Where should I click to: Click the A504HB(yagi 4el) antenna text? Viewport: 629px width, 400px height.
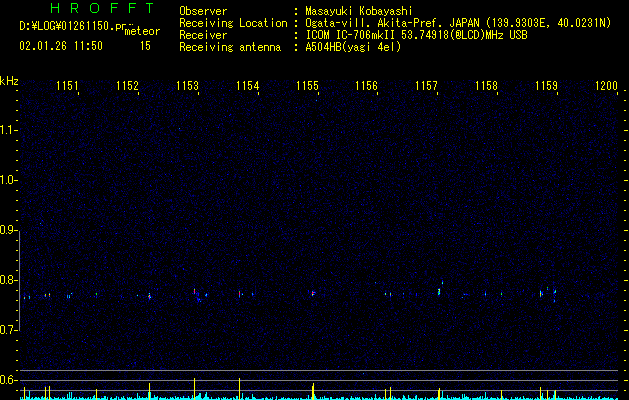[353, 47]
